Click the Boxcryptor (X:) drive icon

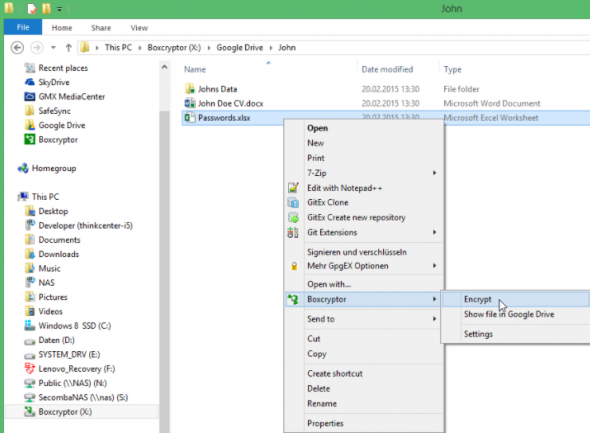(x=30, y=412)
